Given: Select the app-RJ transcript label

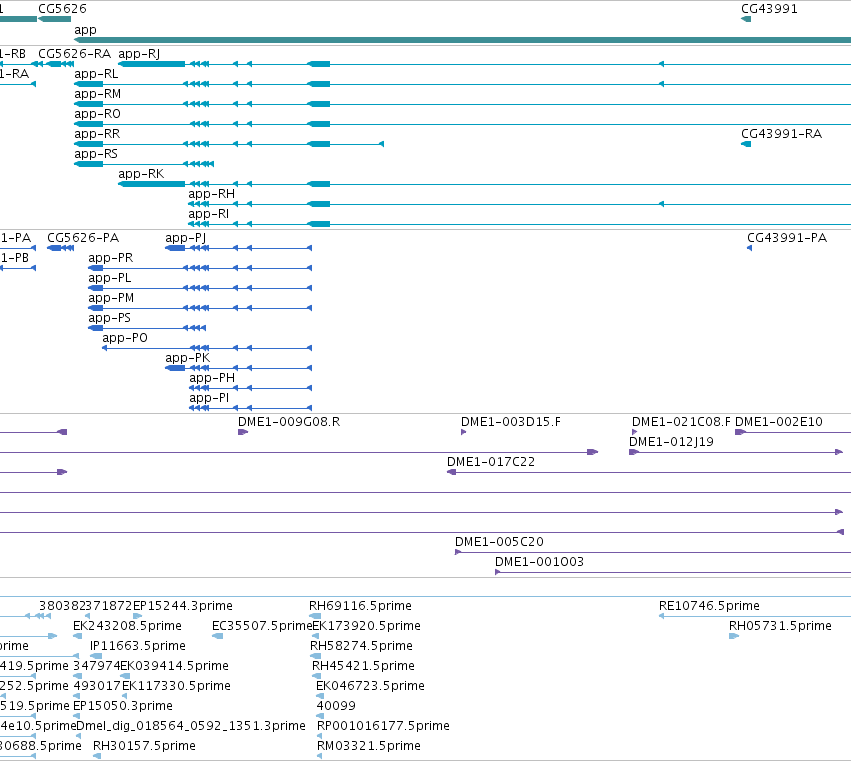Looking at the screenshot, I should pos(139,54).
